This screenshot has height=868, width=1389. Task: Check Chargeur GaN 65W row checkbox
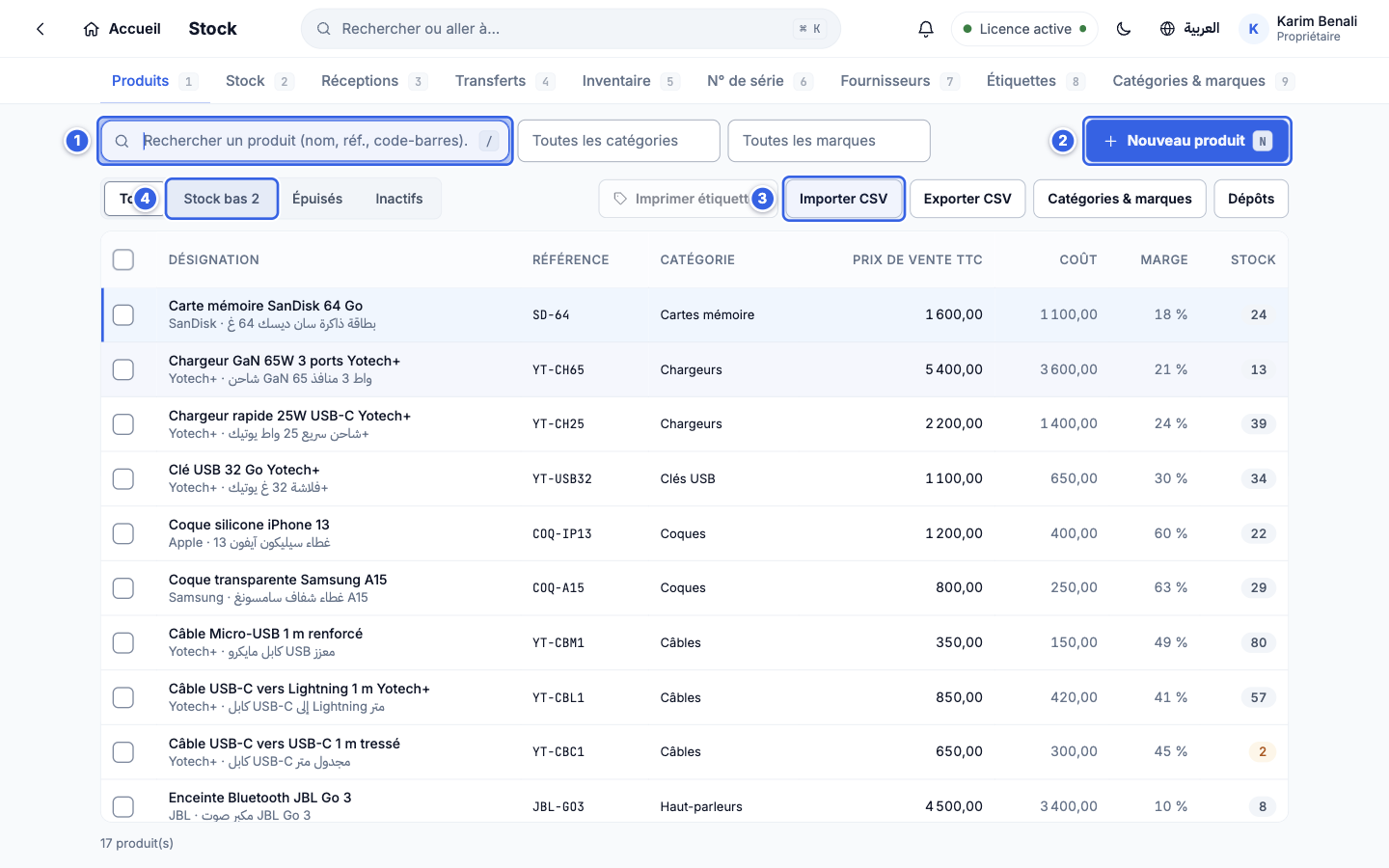click(123, 369)
